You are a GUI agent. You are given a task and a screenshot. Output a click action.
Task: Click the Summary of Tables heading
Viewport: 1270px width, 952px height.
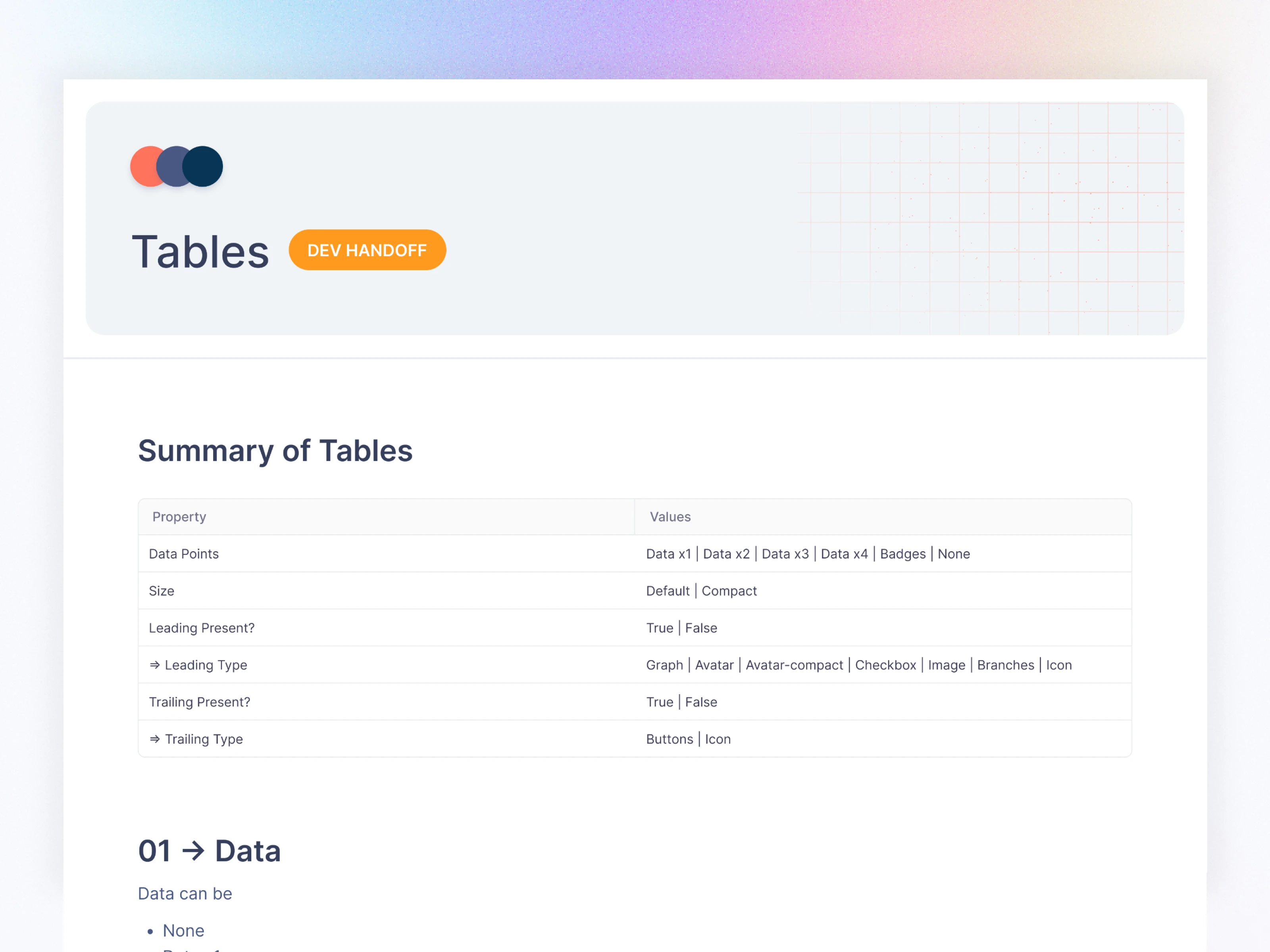[275, 451]
